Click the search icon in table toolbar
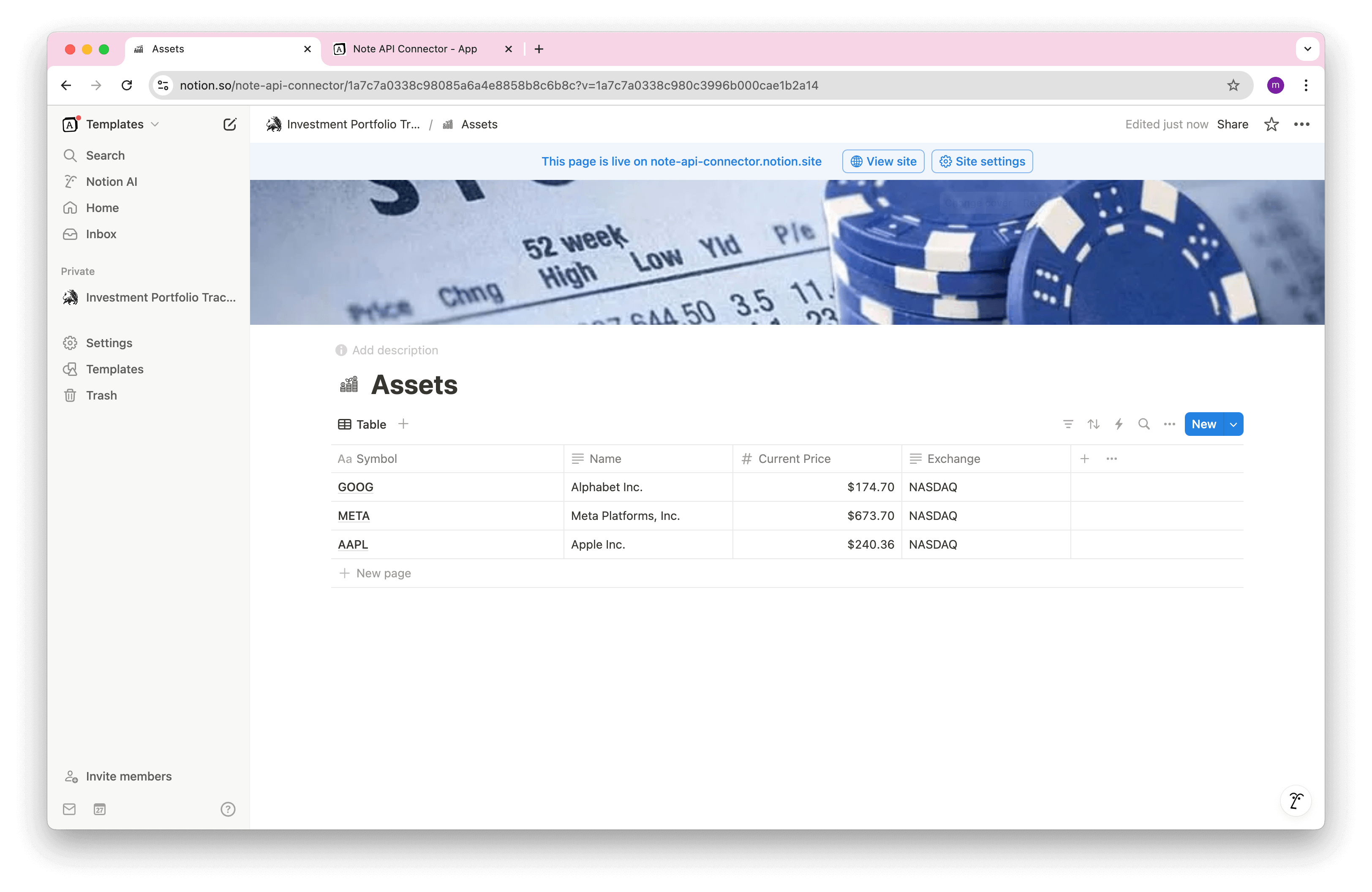The image size is (1372, 892). coord(1144,424)
